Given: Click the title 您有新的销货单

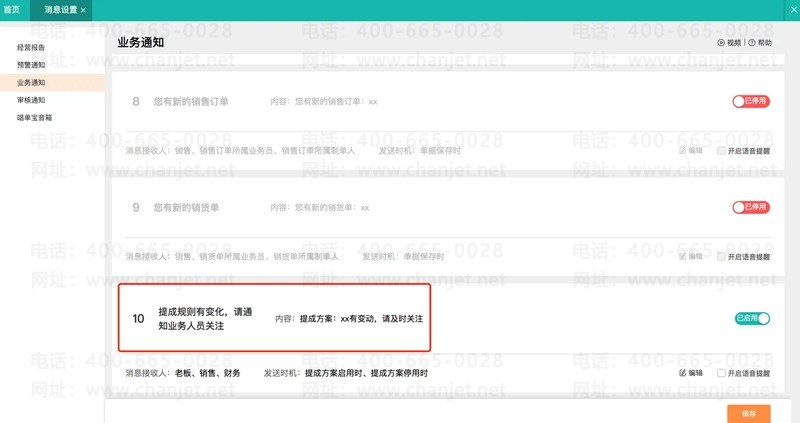Looking at the screenshot, I should [x=186, y=208].
